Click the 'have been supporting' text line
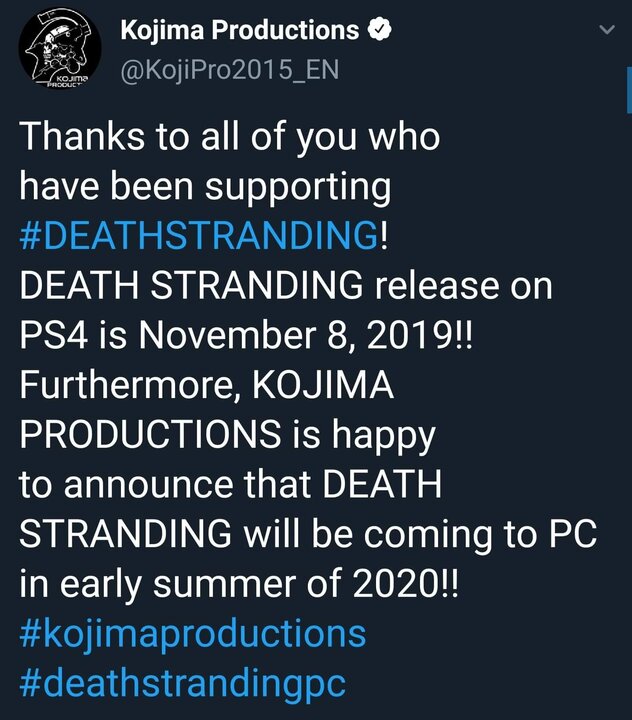 [x=205, y=187]
